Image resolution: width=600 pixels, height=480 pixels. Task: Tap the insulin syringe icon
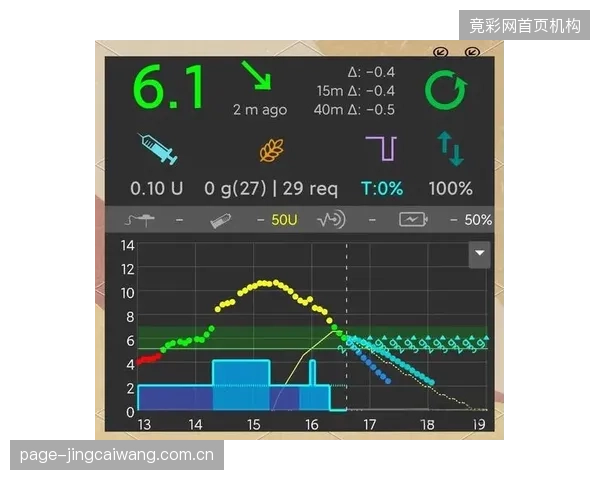tap(158, 149)
